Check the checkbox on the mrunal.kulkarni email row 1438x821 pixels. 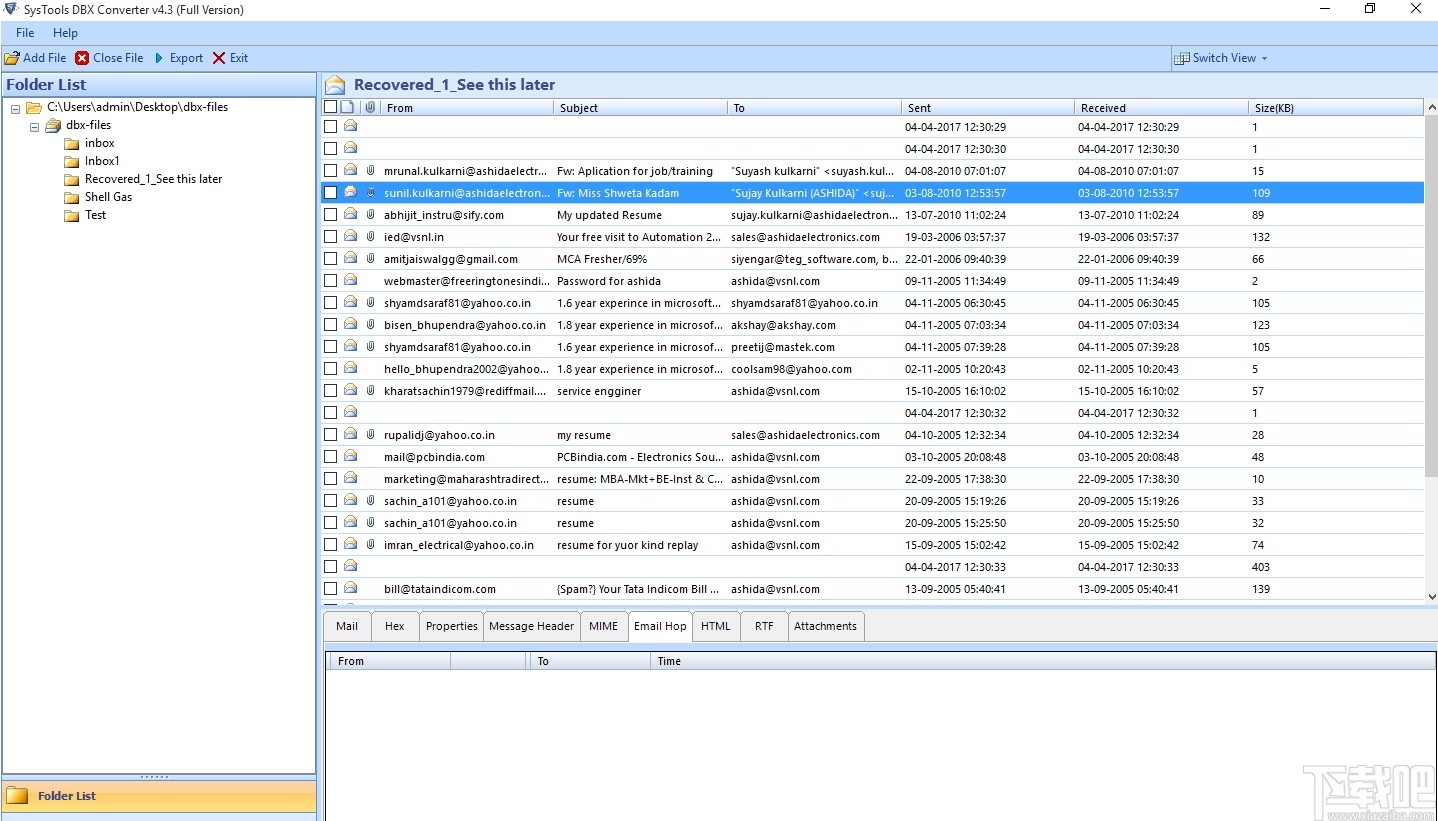coord(330,170)
